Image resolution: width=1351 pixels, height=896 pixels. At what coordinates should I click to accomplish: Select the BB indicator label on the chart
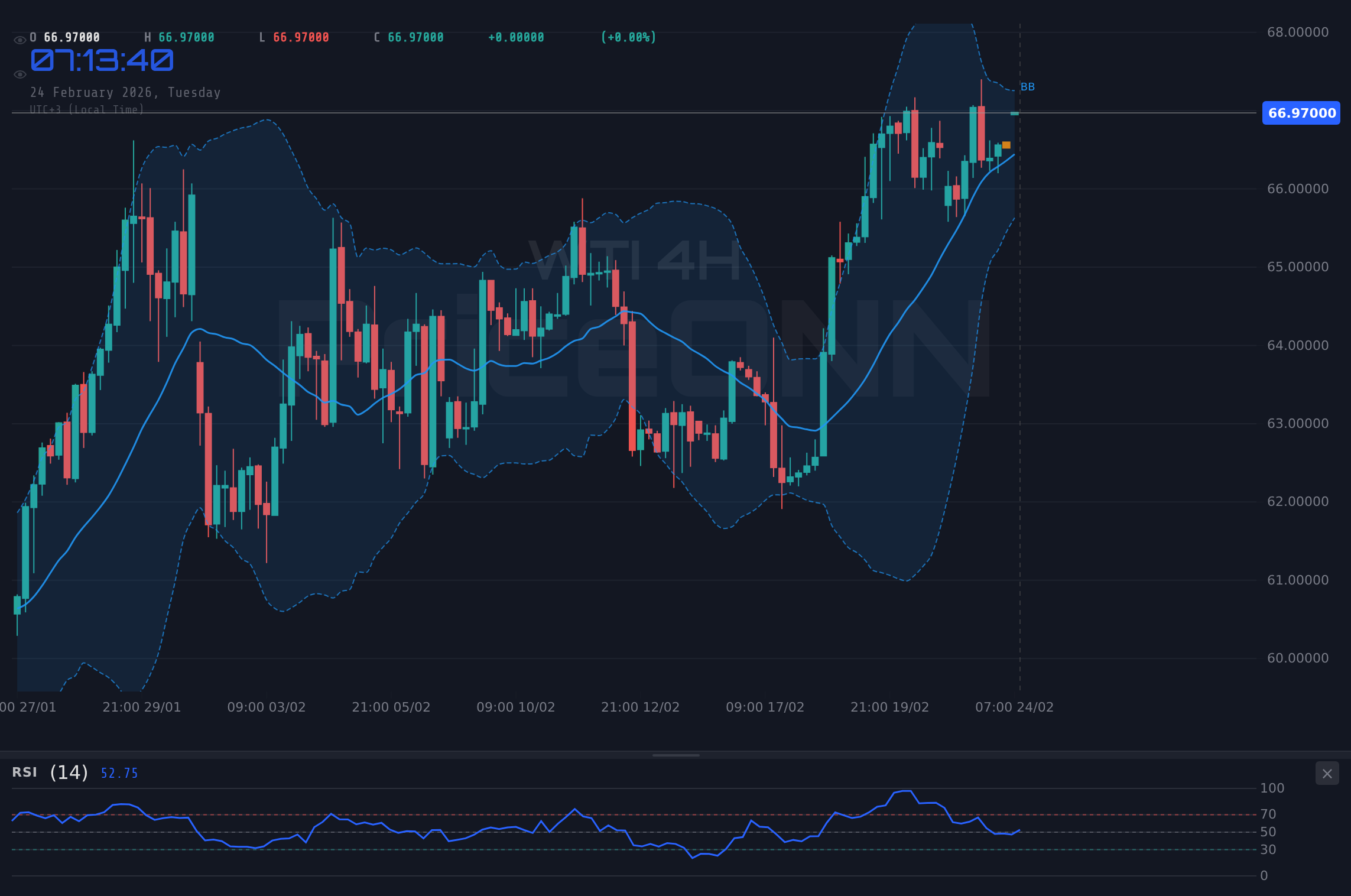tap(1028, 86)
